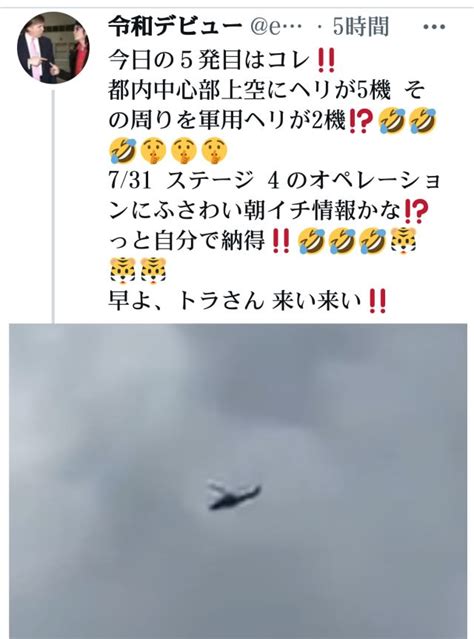Click the red double exclamation after コレ
The image size is (474, 639).
point(326,60)
